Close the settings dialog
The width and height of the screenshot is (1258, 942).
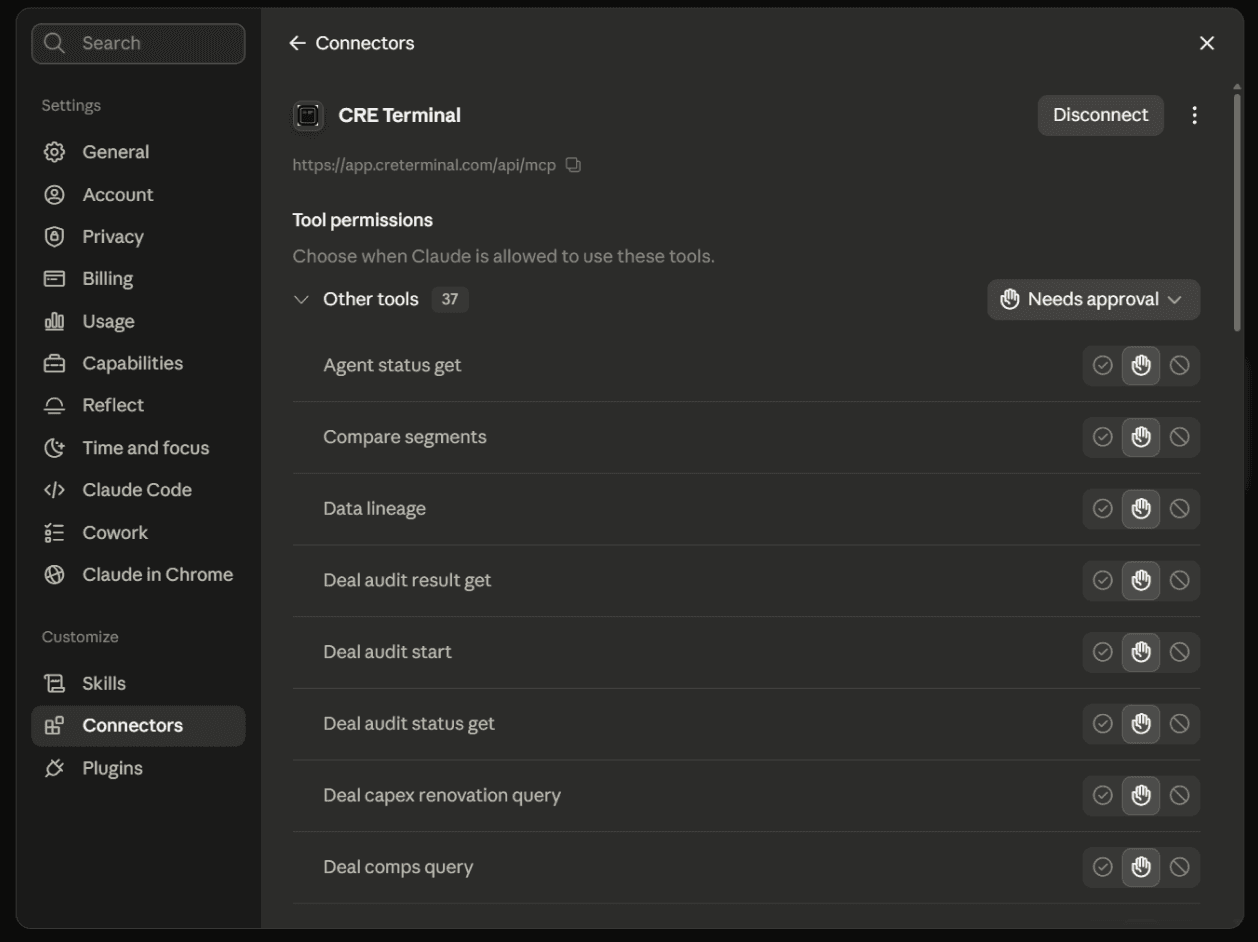pyautogui.click(x=1207, y=43)
